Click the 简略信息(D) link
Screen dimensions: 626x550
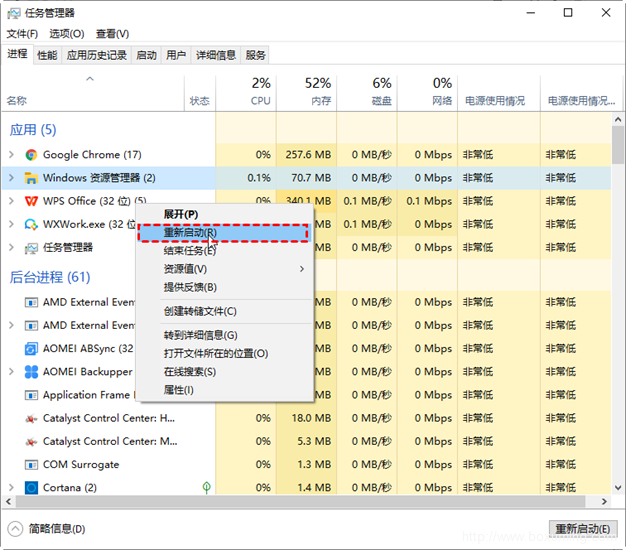tap(57, 529)
